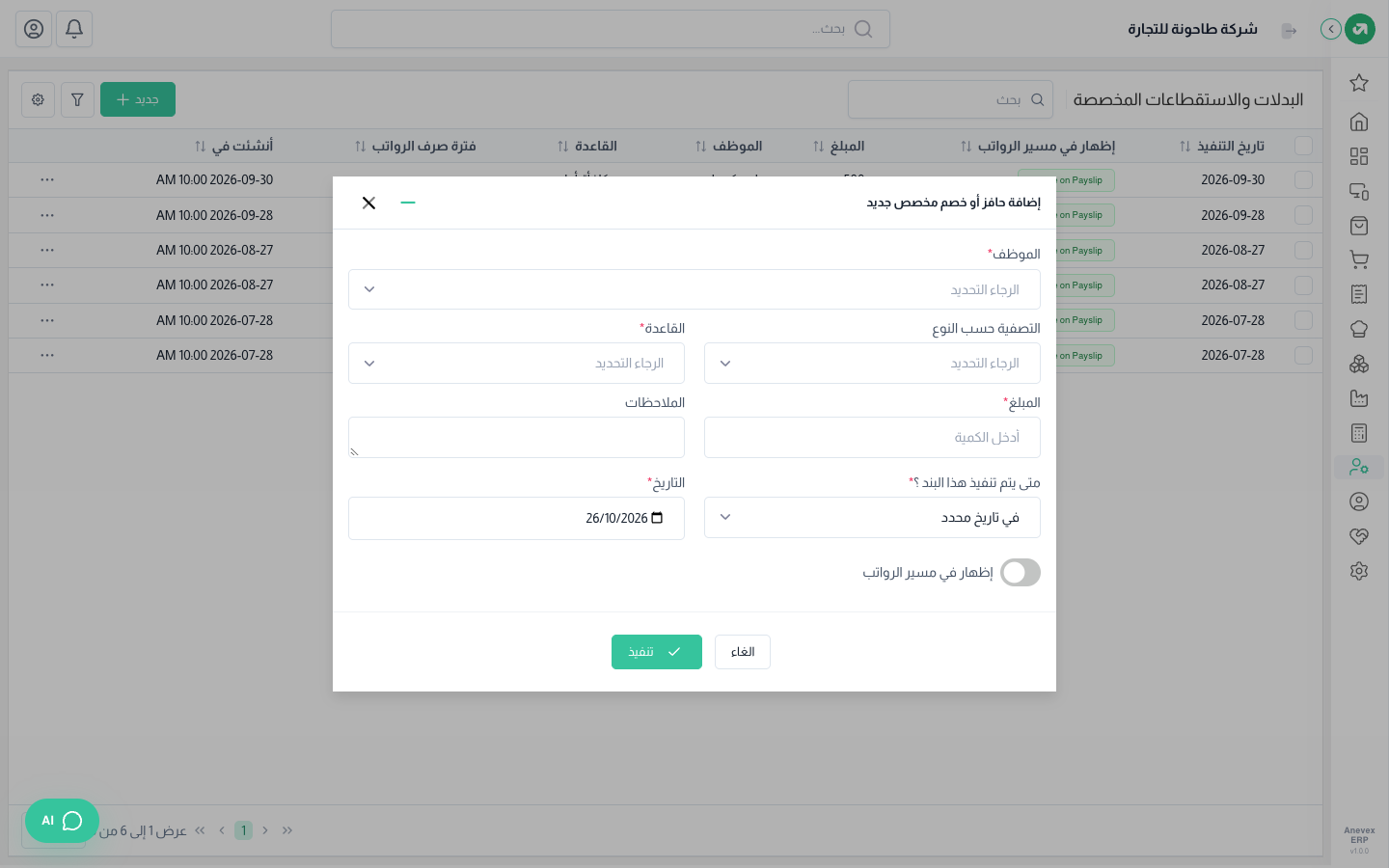Screen dimensions: 1389x868
Task: Expand the الموظف employee dropdown
Action: pos(694,289)
